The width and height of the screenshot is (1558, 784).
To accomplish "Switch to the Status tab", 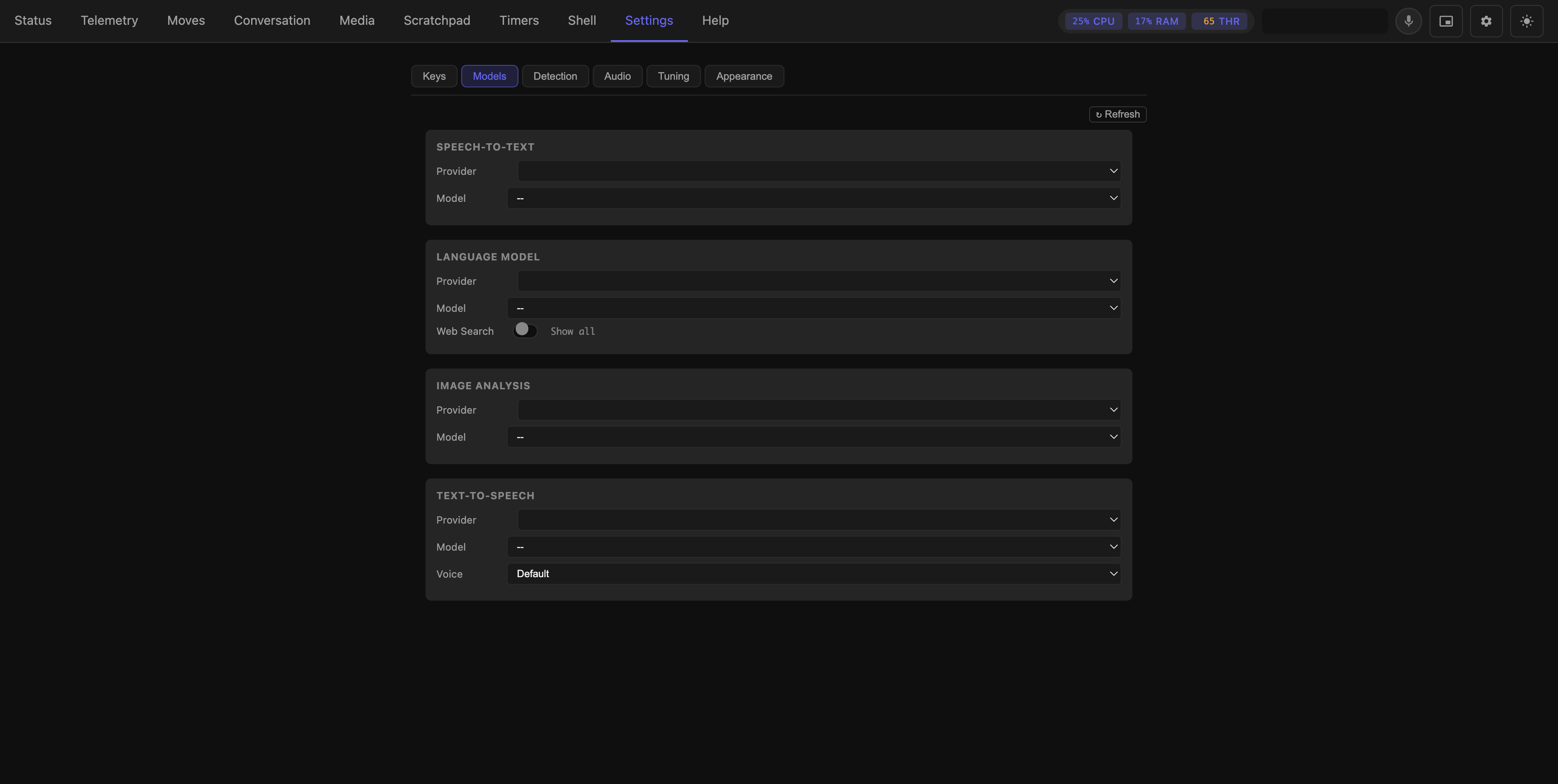I will 33,21.
